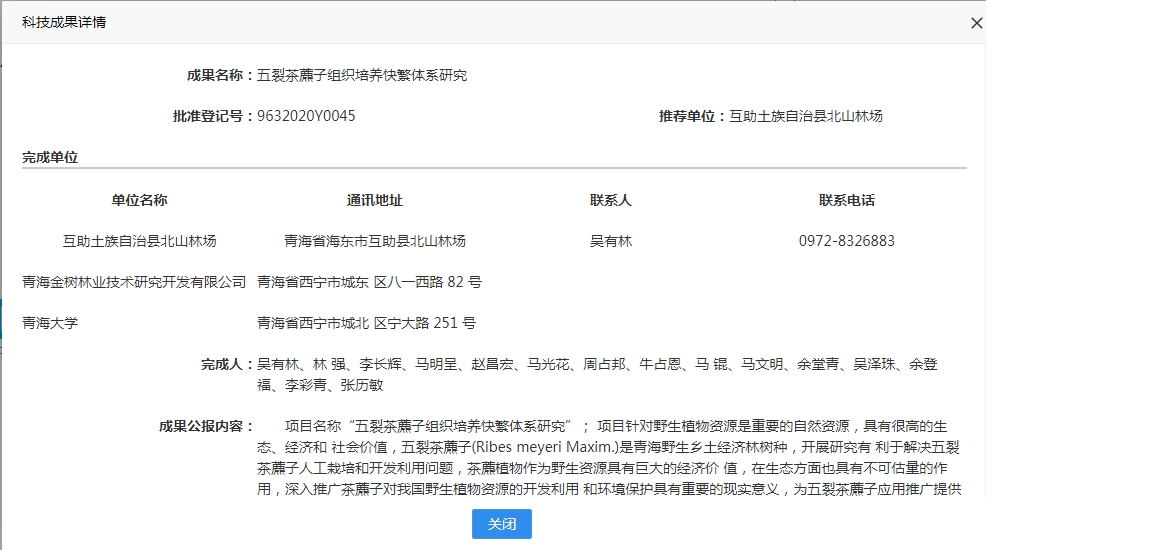Click the X icon to close dialog
The width and height of the screenshot is (1157, 550).
click(x=976, y=23)
